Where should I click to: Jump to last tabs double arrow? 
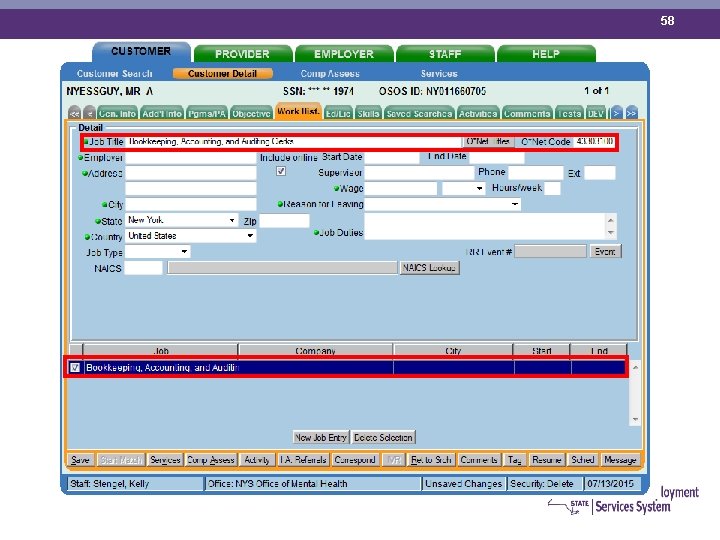tap(631, 113)
